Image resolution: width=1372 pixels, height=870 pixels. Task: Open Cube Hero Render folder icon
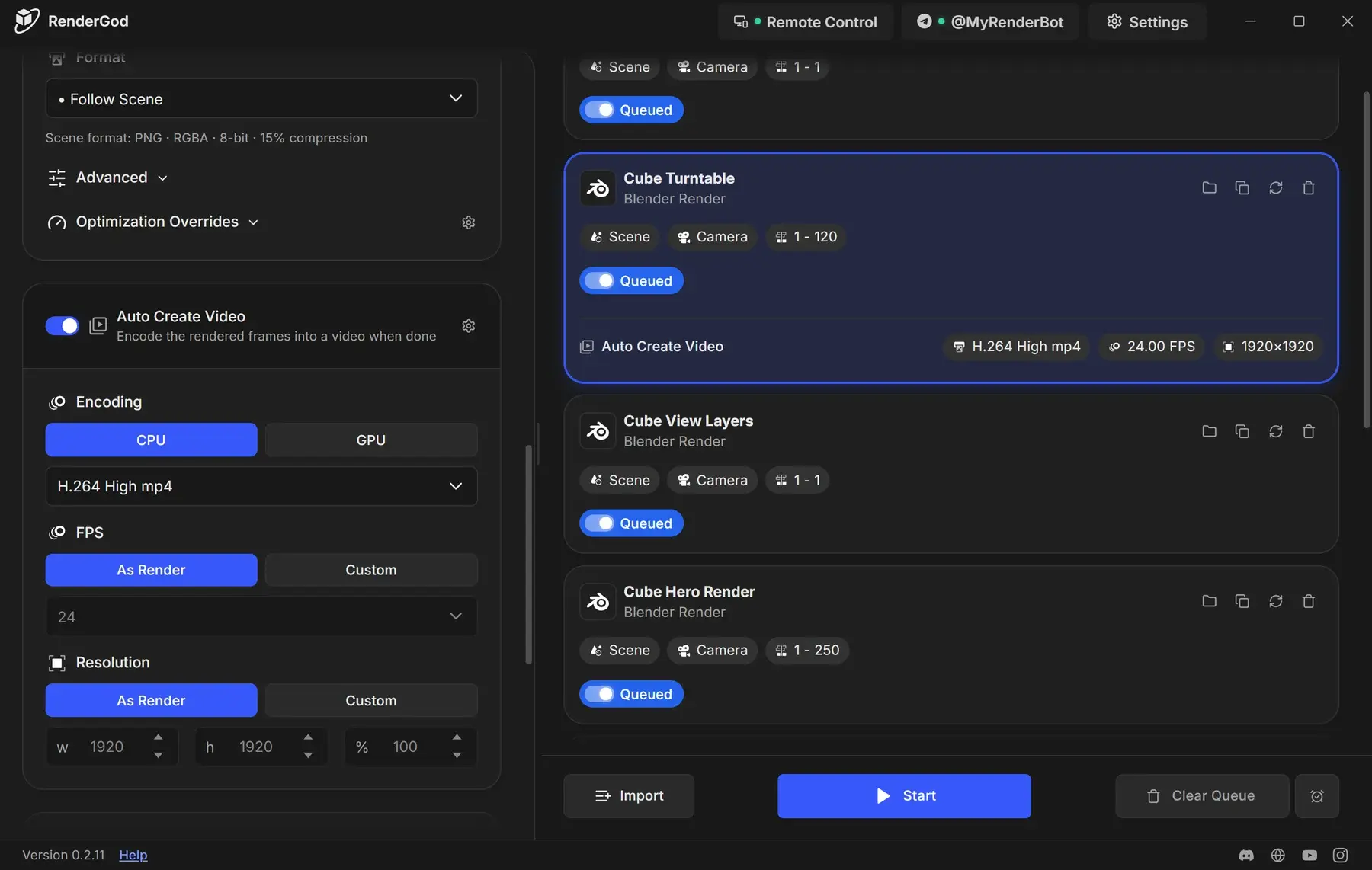[x=1209, y=601]
